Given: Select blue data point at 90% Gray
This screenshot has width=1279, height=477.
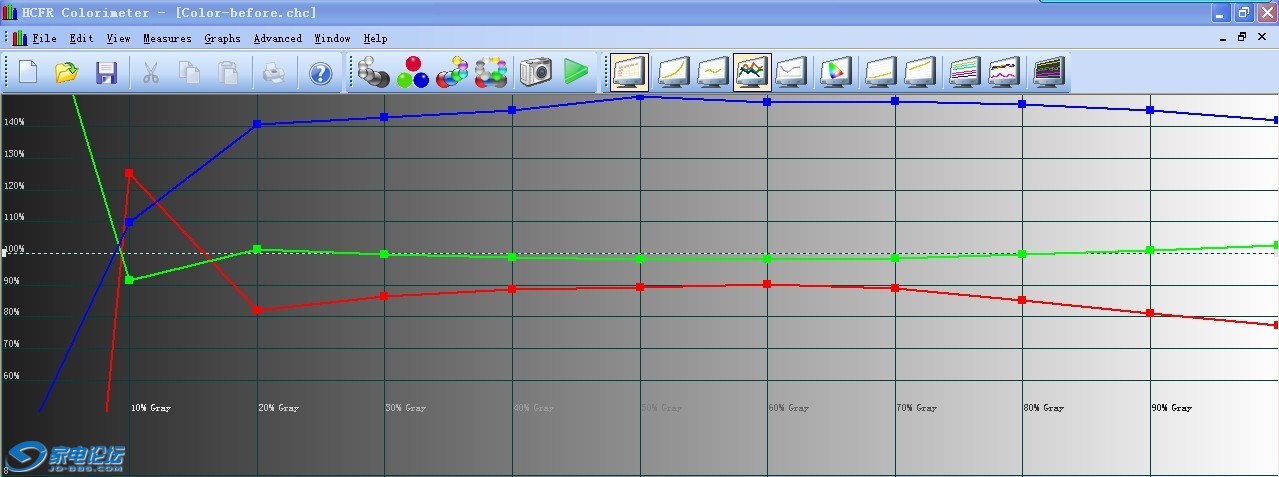Looking at the screenshot, I should tap(1150, 110).
